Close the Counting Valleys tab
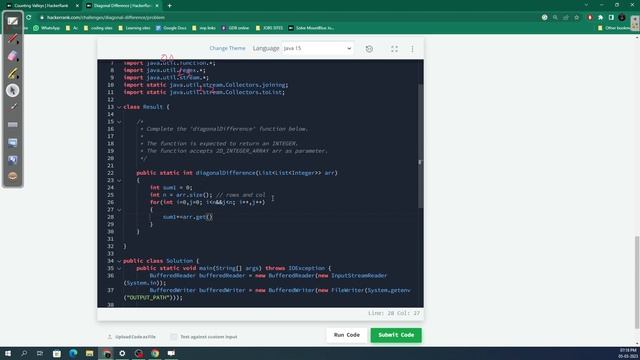This screenshot has width=640, height=360. click(77, 6)
